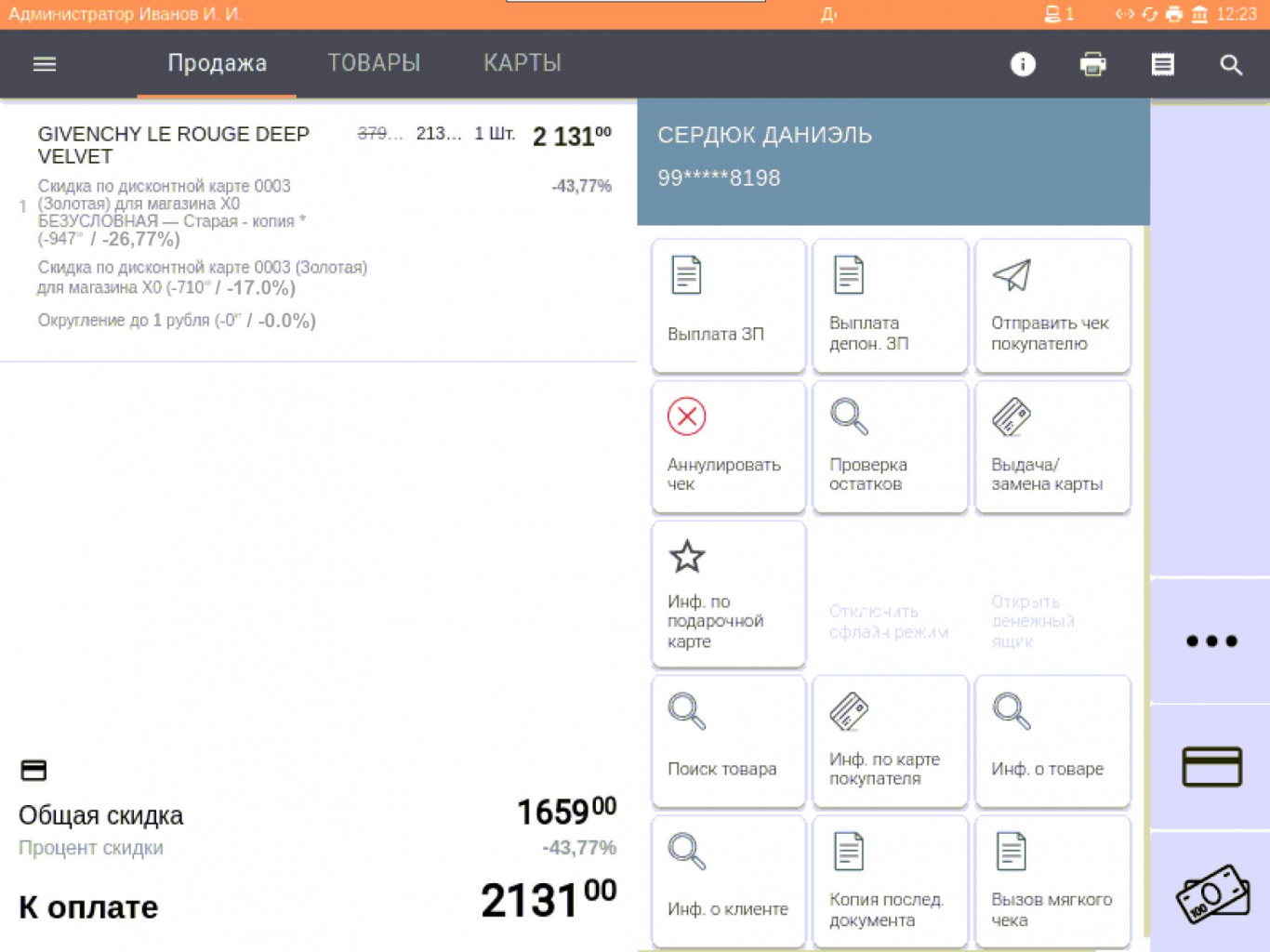Select GIVENCHY LE ROUGE DEEP VELVET item
Image resolution: width=1270 pixels, height=952 pixels.
tap(173, 145)
